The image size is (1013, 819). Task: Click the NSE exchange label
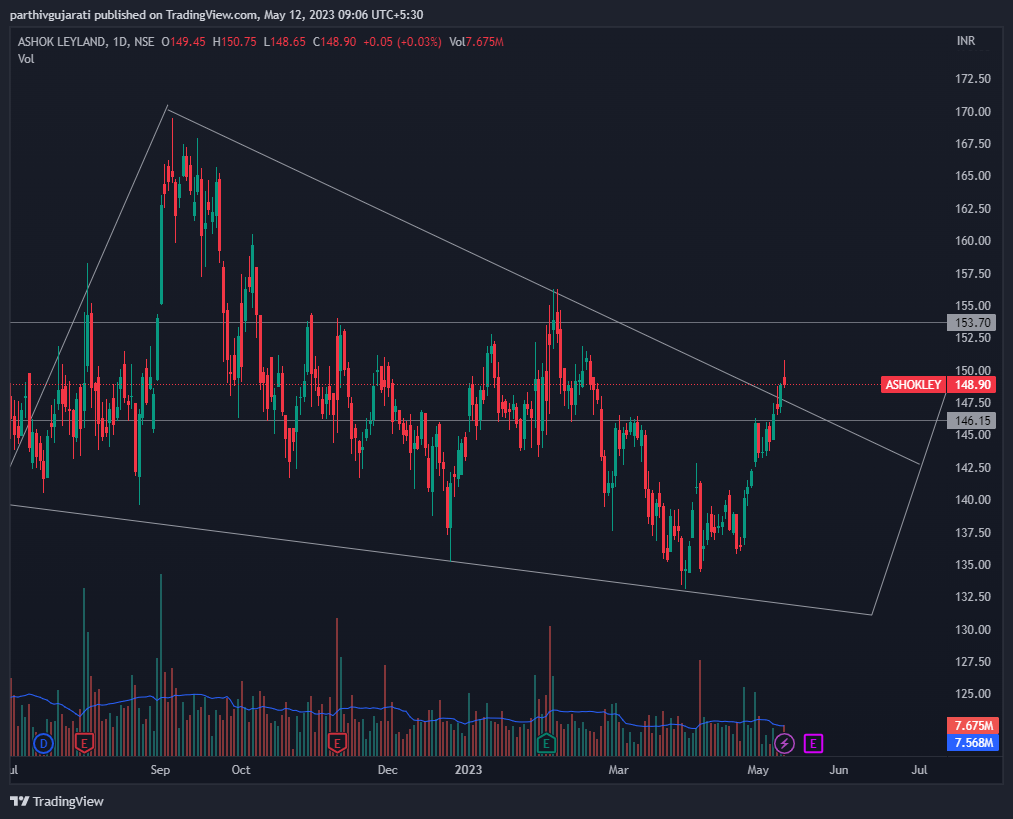click(x=144, y=42)
